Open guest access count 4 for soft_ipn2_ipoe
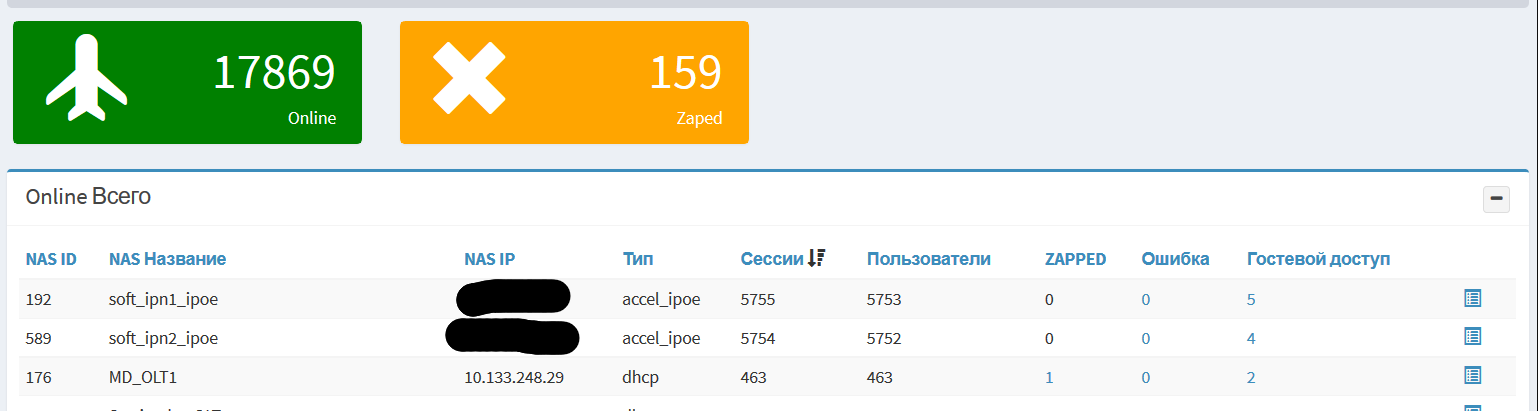The width and height of the screenshot is (1538, 411). coord(1251,338)
